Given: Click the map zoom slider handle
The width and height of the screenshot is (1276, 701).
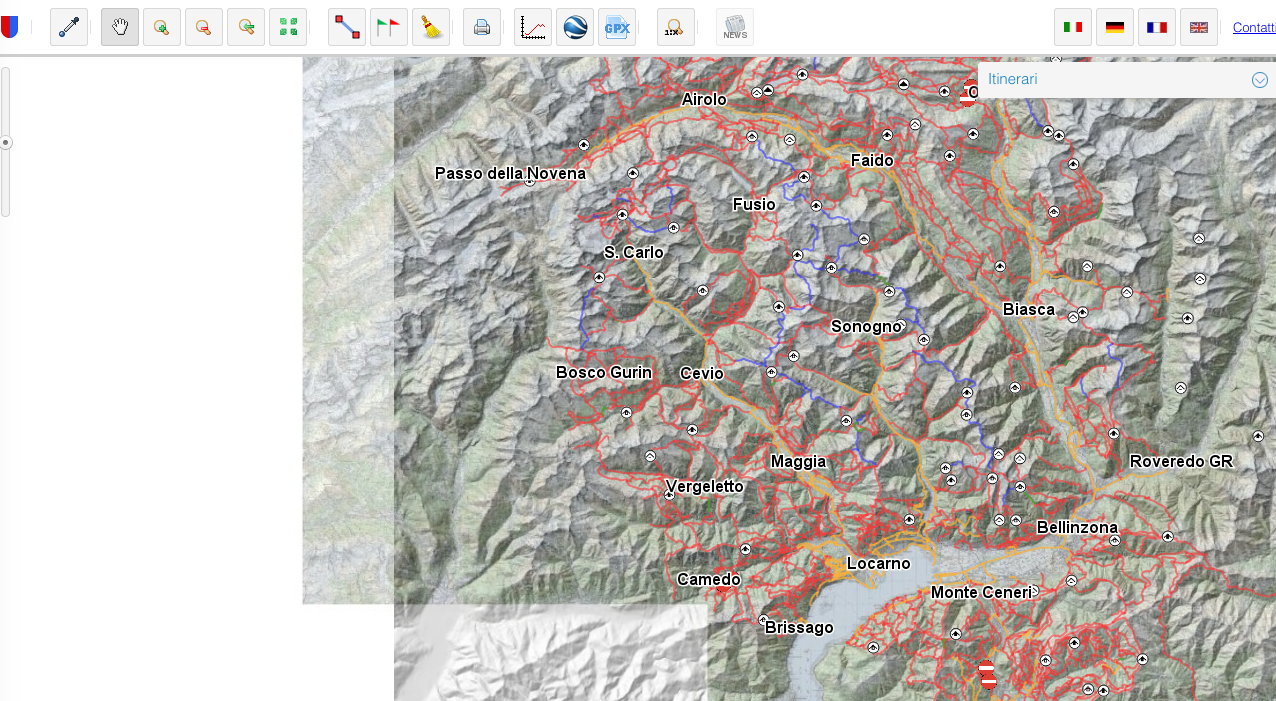Looking at the screenshot, I should click(x=6, y=142).
